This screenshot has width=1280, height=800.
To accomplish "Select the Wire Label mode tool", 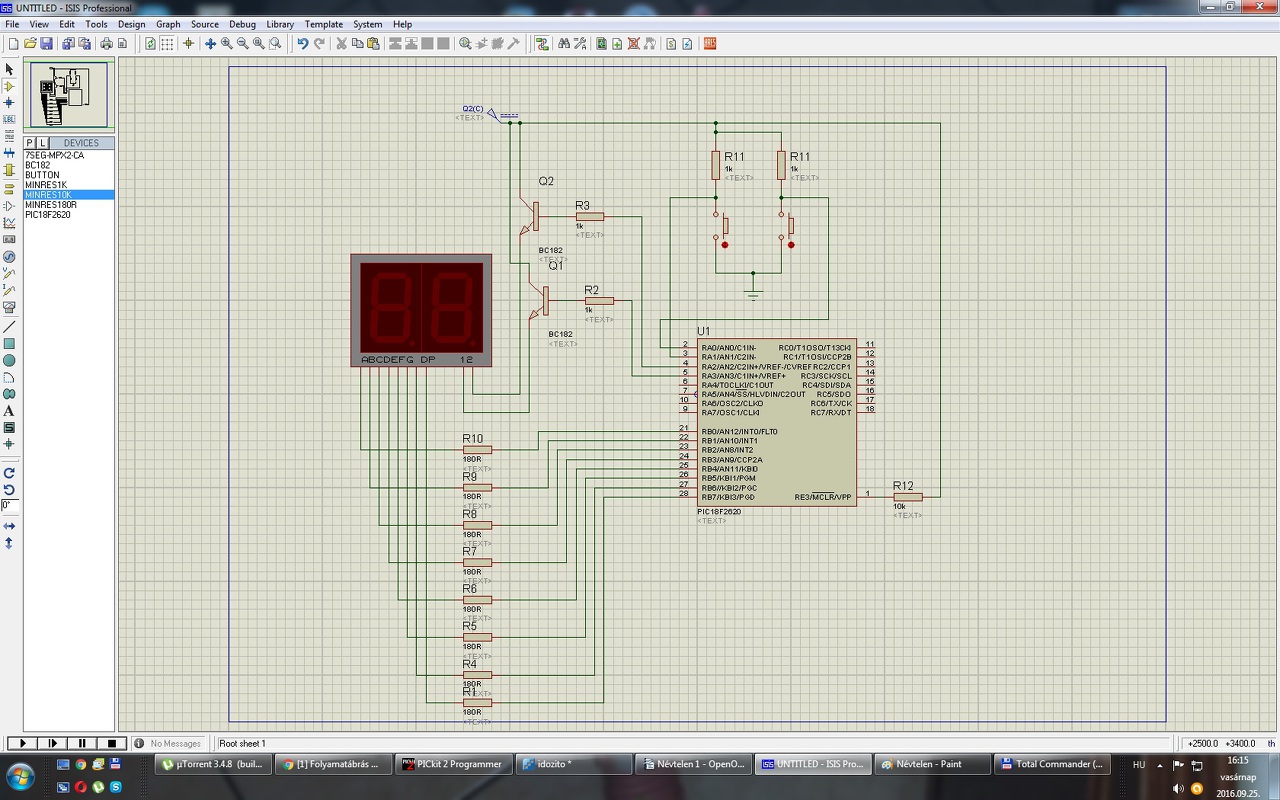I will (9, 120).
